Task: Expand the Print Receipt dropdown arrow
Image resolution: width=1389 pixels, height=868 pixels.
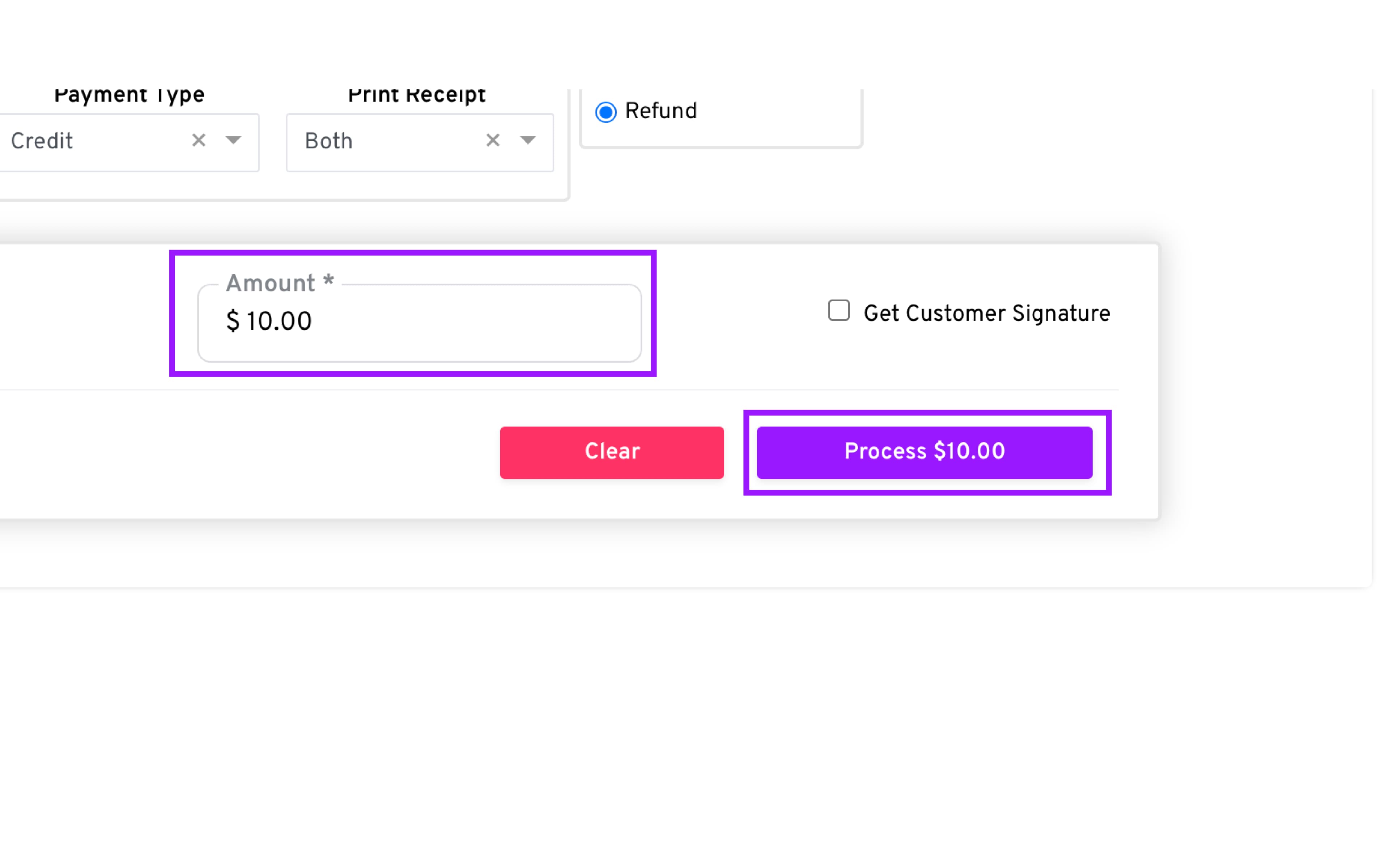Action: (527, 140)
